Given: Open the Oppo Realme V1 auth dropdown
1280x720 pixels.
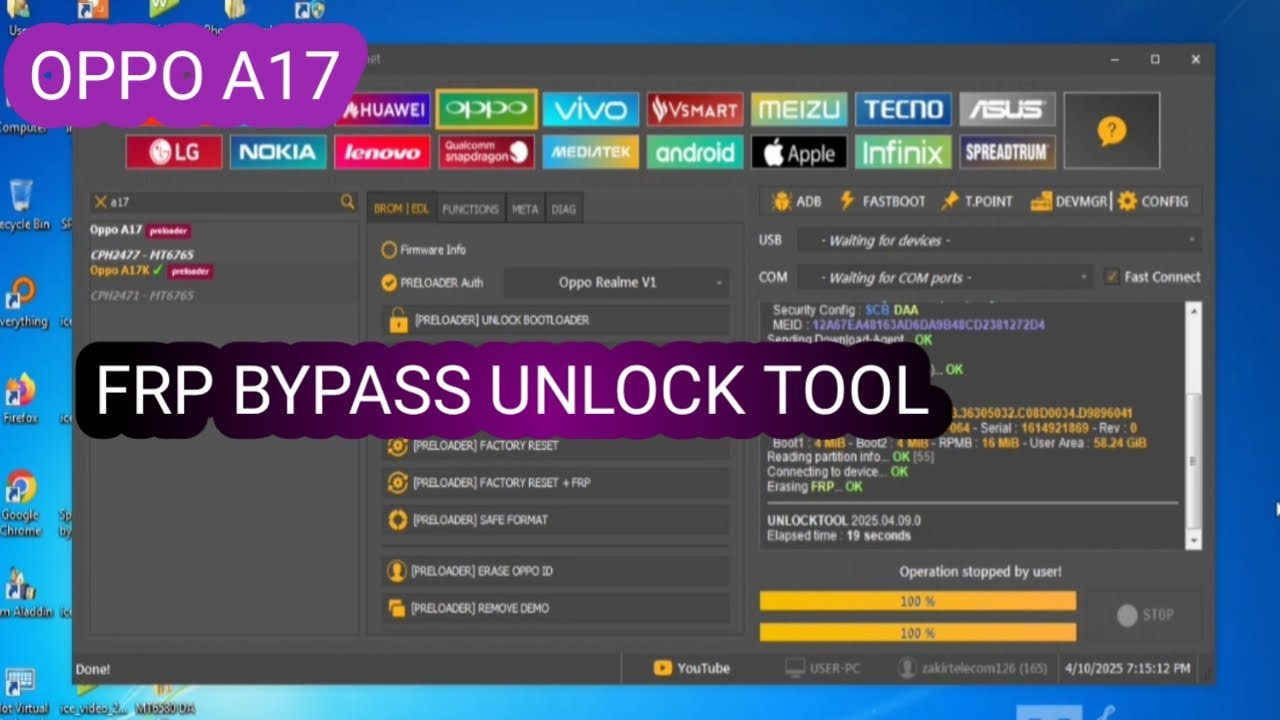Looking at the screenshot, I should (x=616, y=283).
